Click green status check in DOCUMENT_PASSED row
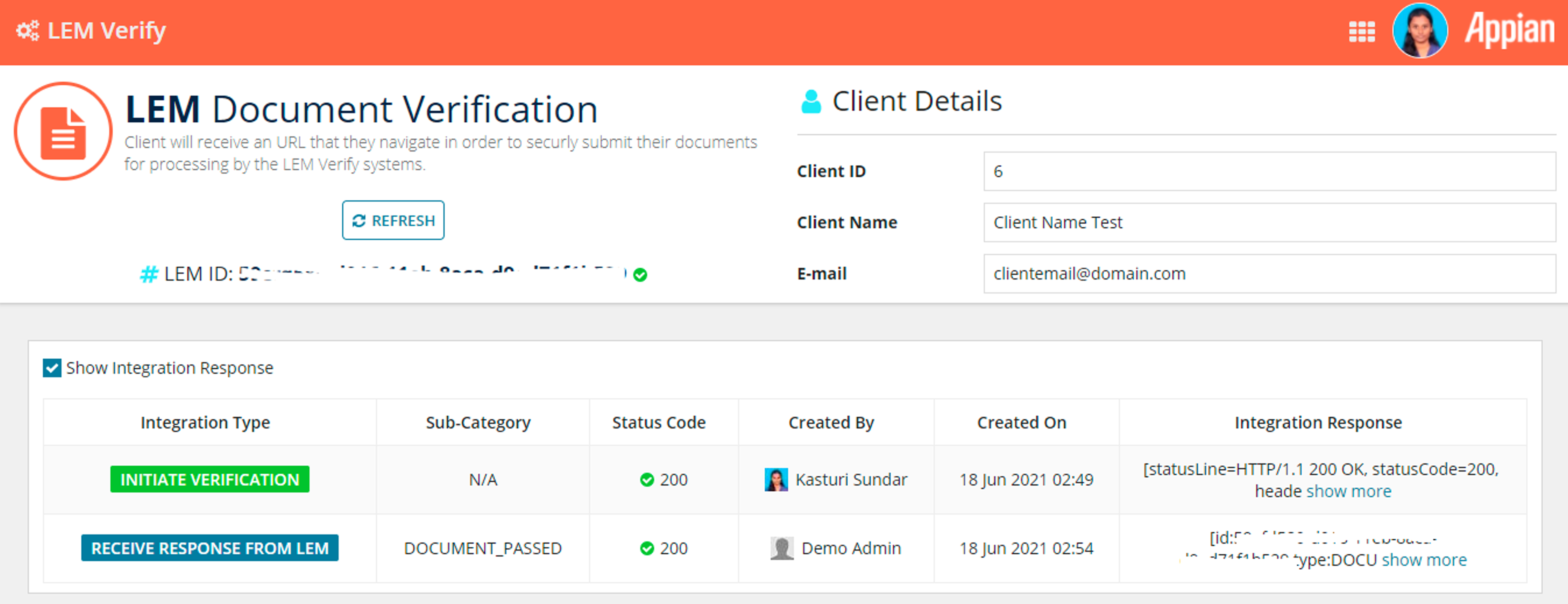The width and height of the screenshot is (1568, 604). click(x=646, y=548)
